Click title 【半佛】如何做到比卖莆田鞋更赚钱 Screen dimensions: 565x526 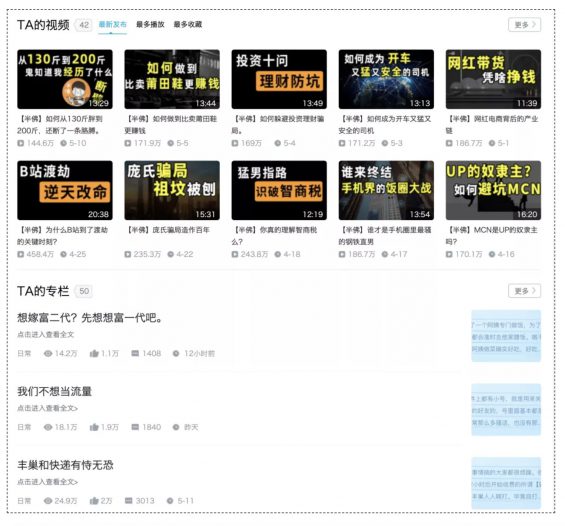tap(171, 125)
